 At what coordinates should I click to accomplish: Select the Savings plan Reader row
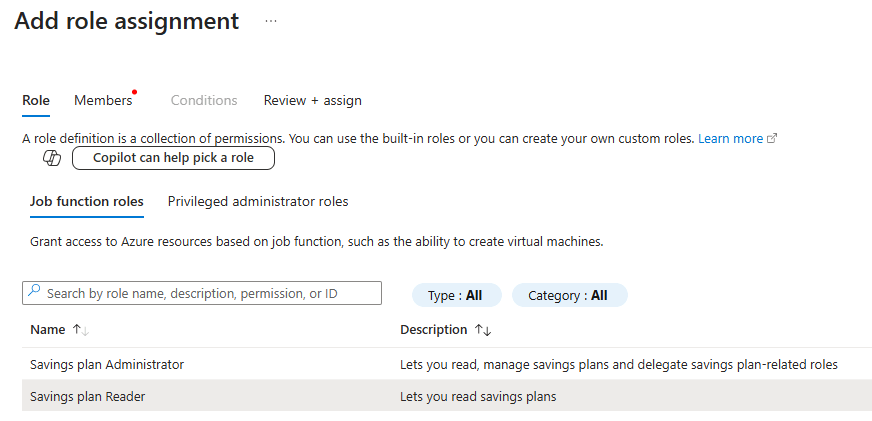88,396
